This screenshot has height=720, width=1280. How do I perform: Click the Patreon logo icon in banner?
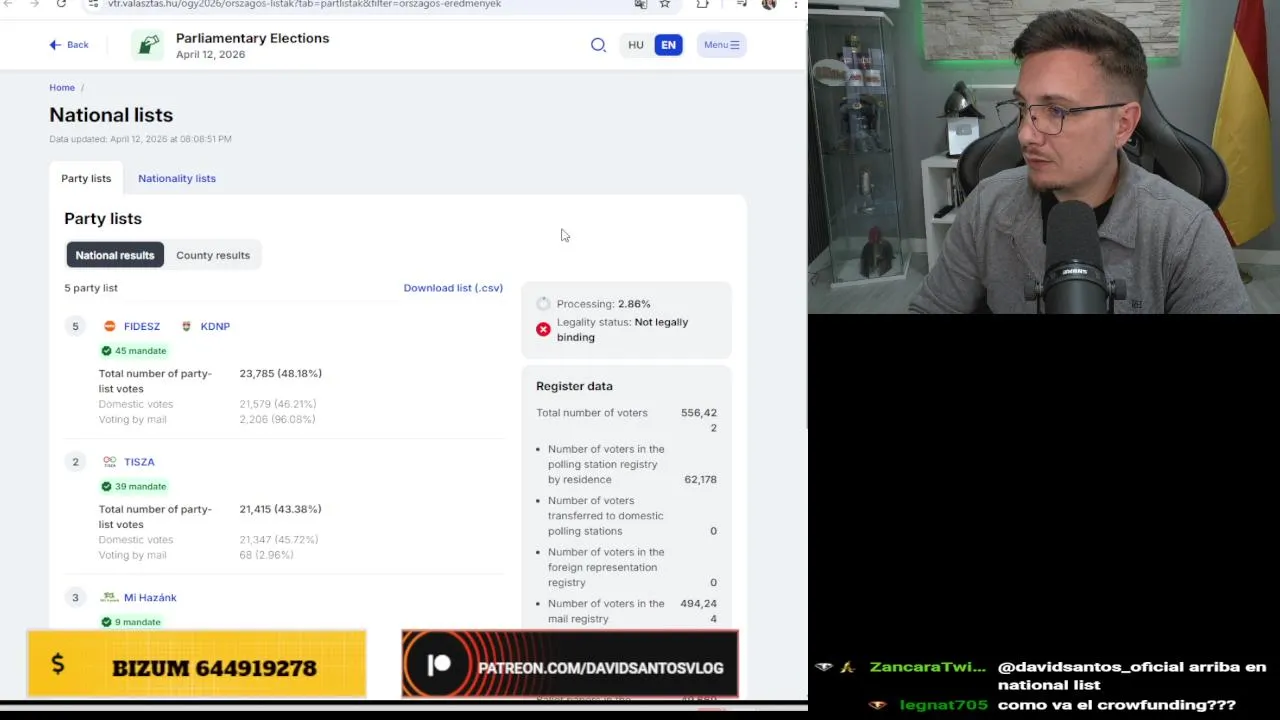pyautogui.click(x=439, y=666)
